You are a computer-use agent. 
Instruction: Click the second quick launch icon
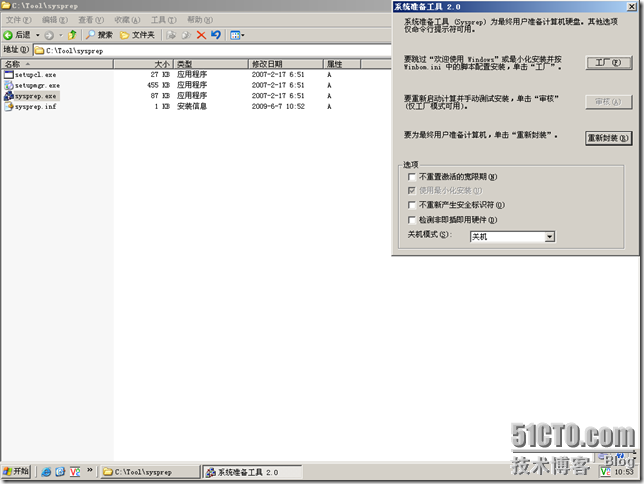60,472
